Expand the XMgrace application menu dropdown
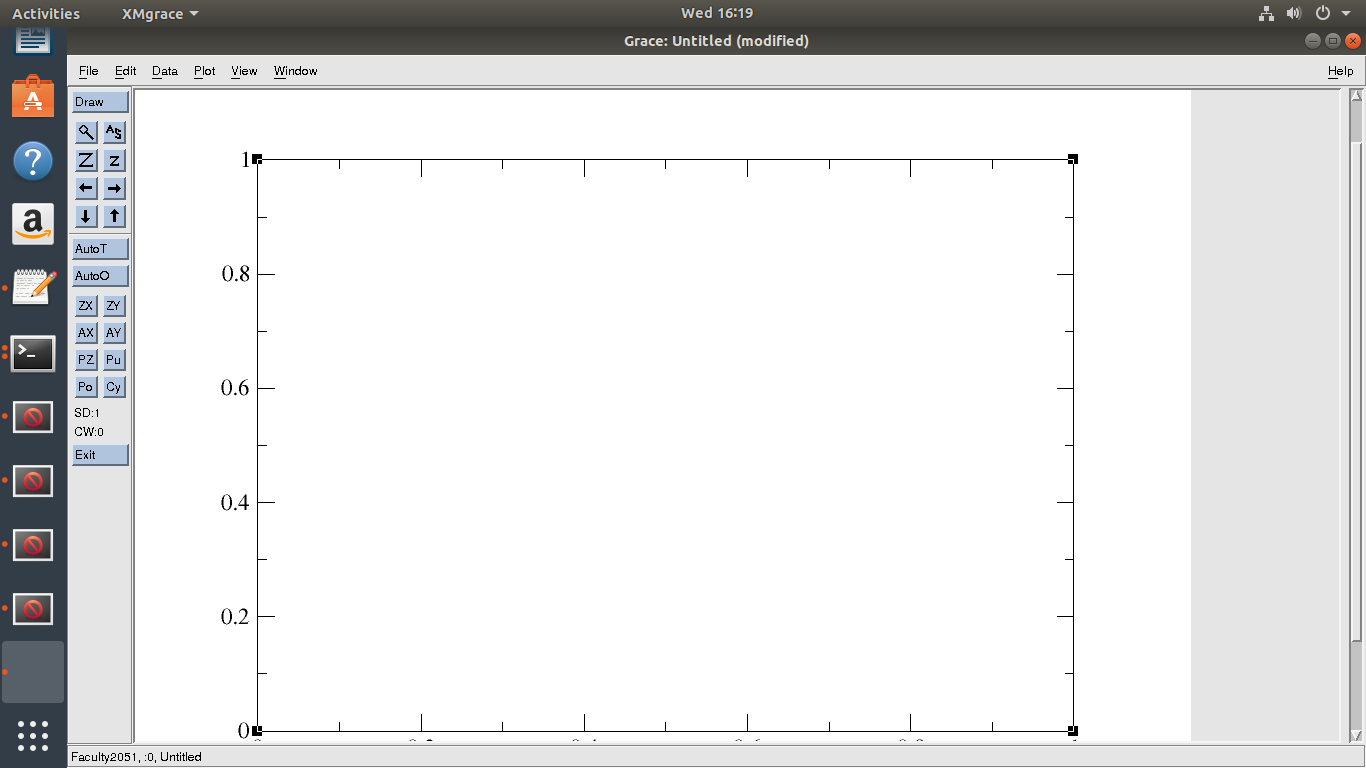1366x768 pixels. pyautogui.click(x=160, y=13)
